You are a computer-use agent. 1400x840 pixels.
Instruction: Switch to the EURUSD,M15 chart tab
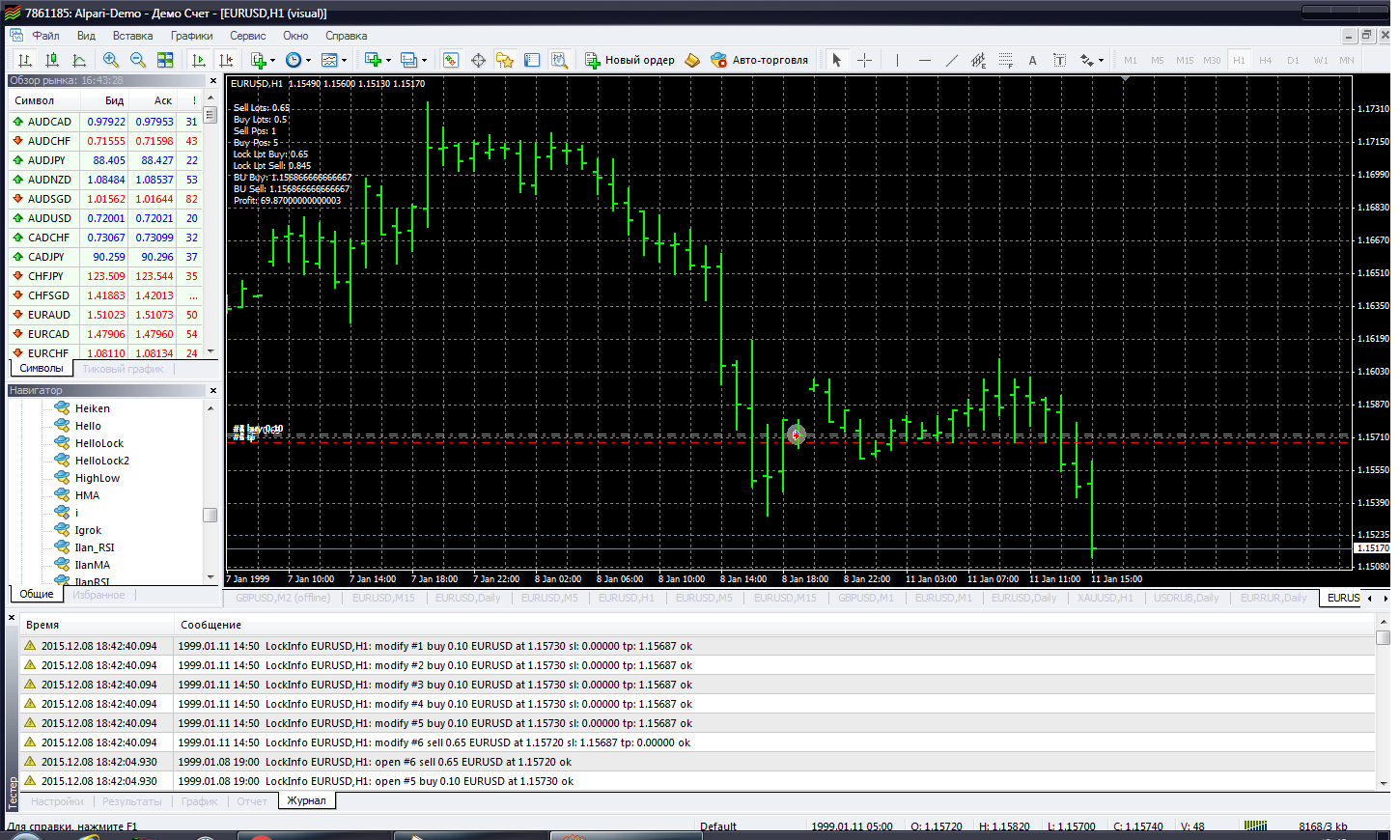383,598
